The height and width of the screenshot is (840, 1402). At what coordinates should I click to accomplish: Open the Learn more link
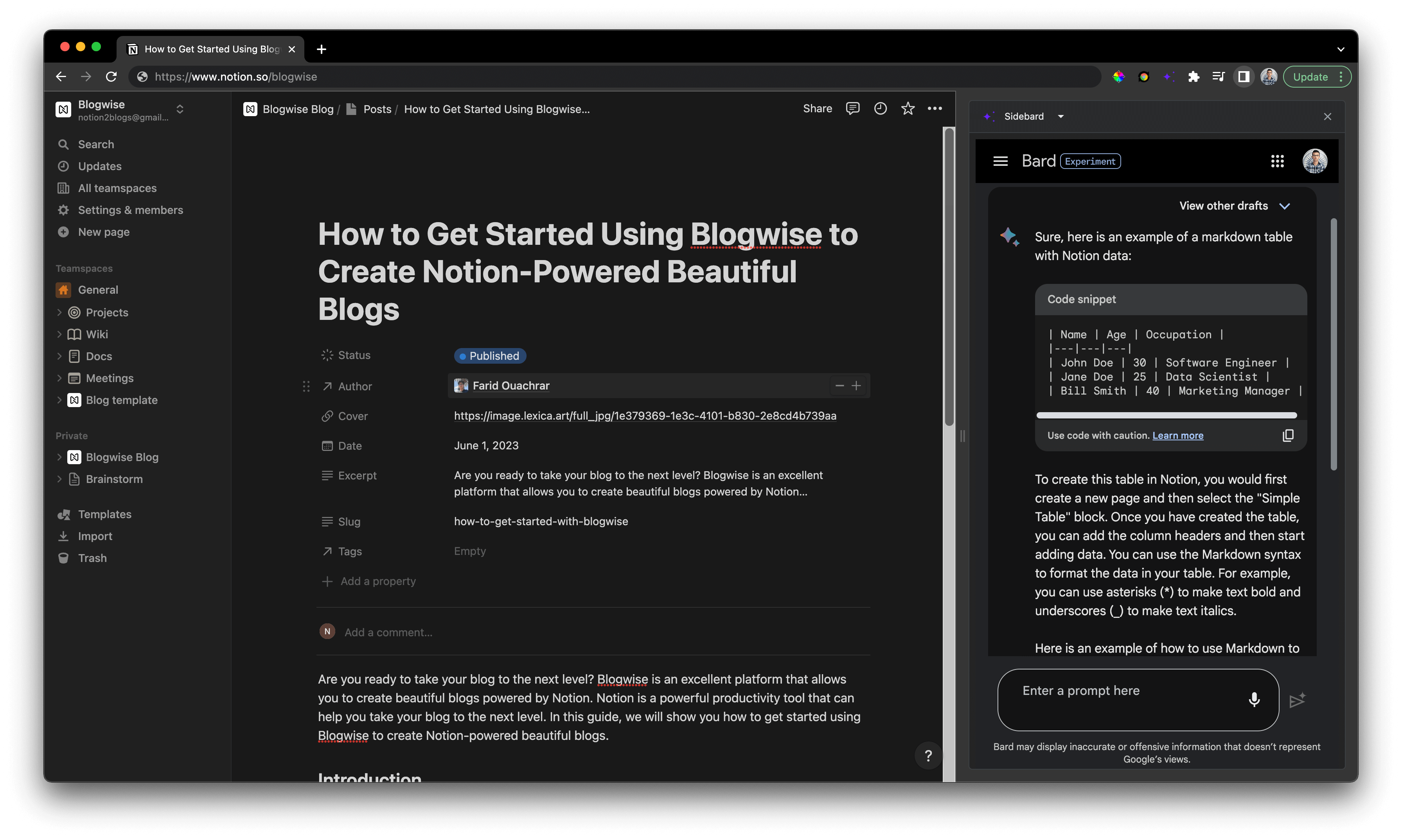1178,435
